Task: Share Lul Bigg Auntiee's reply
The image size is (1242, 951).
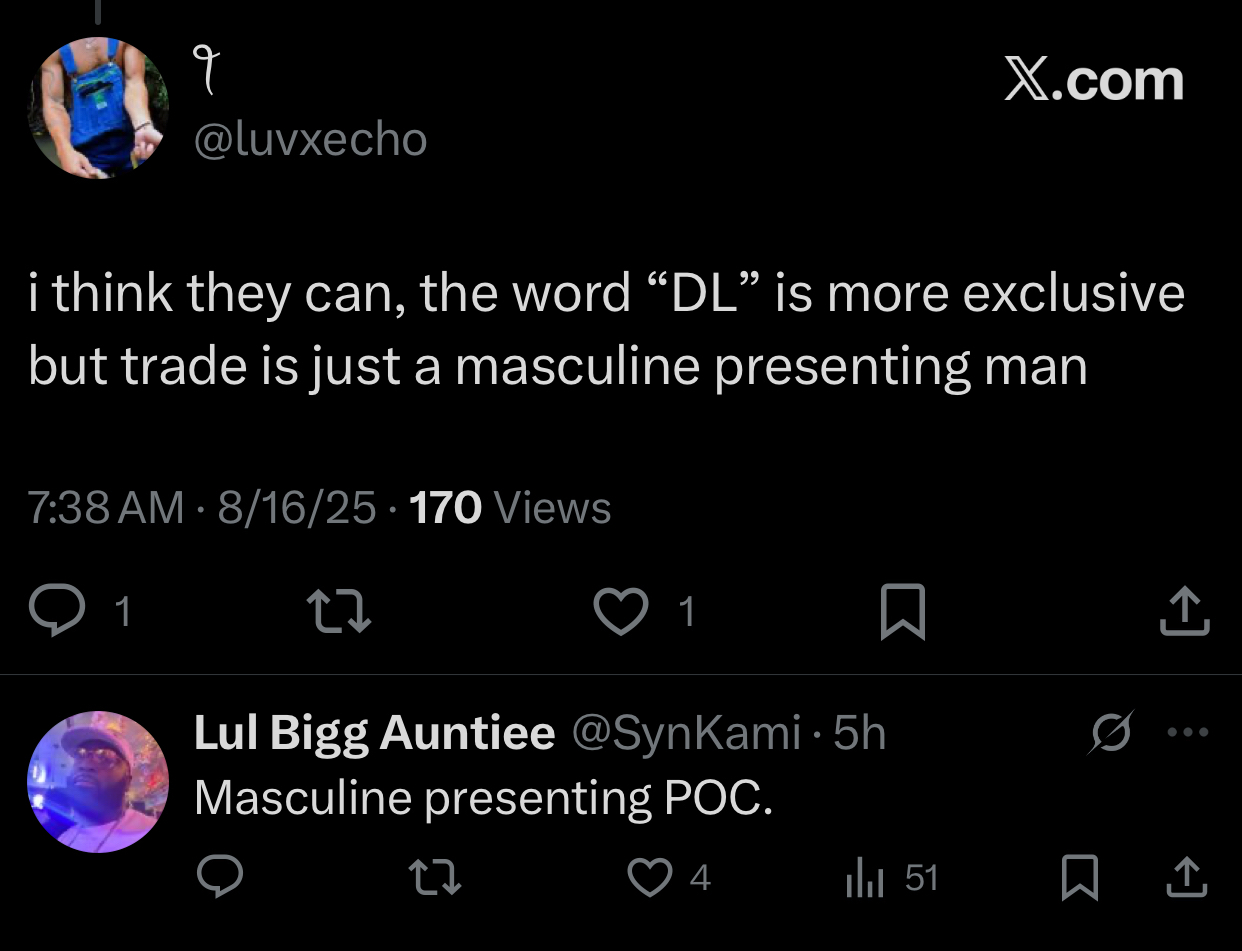Action: point(1185,878)
